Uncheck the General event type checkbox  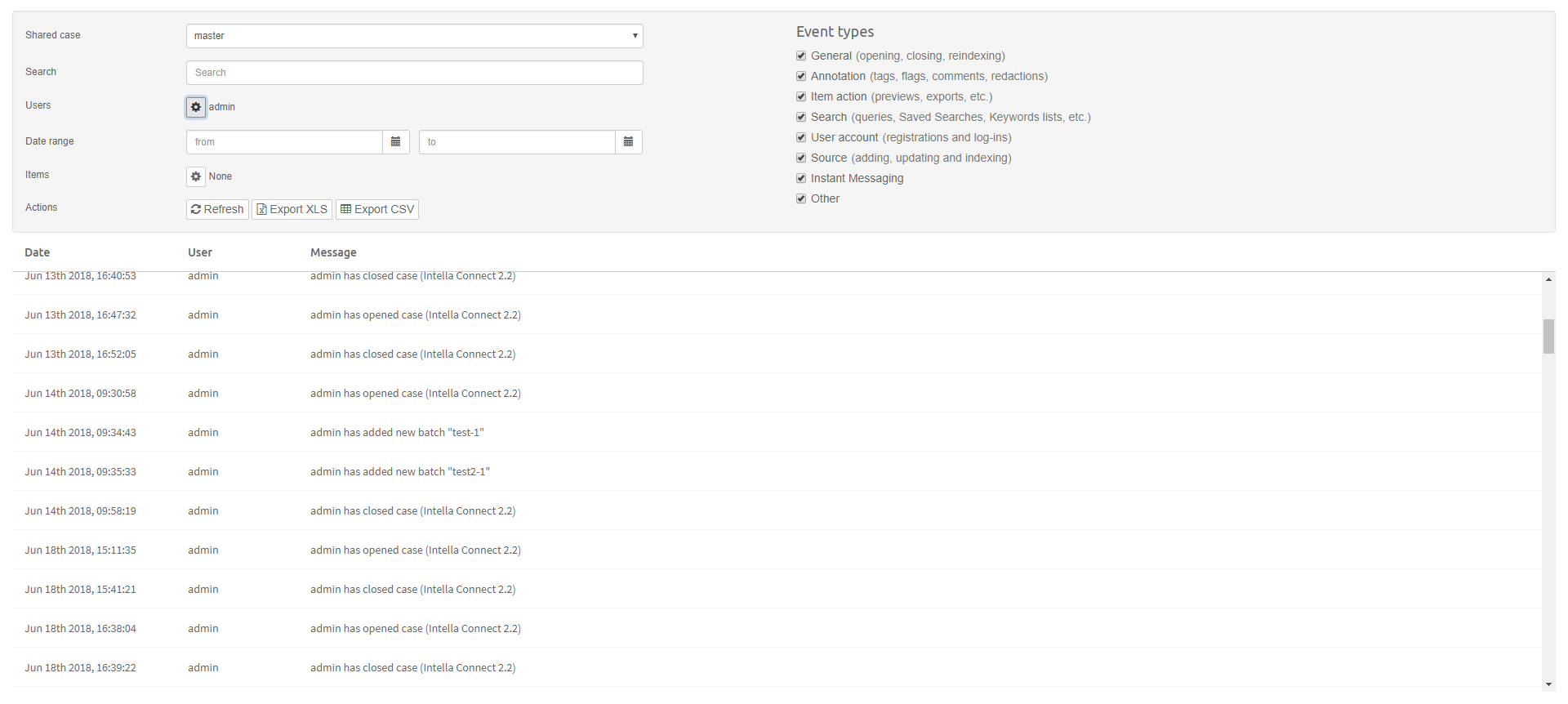[801, 56]
